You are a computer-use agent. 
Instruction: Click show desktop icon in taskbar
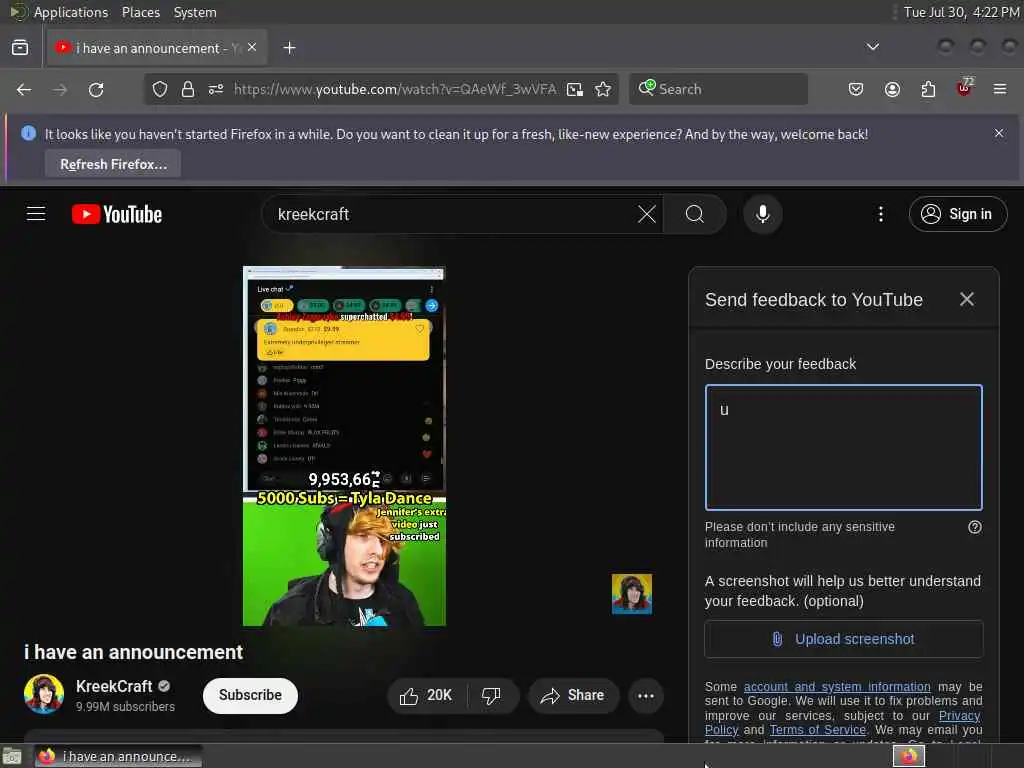(x=12, y=757)
